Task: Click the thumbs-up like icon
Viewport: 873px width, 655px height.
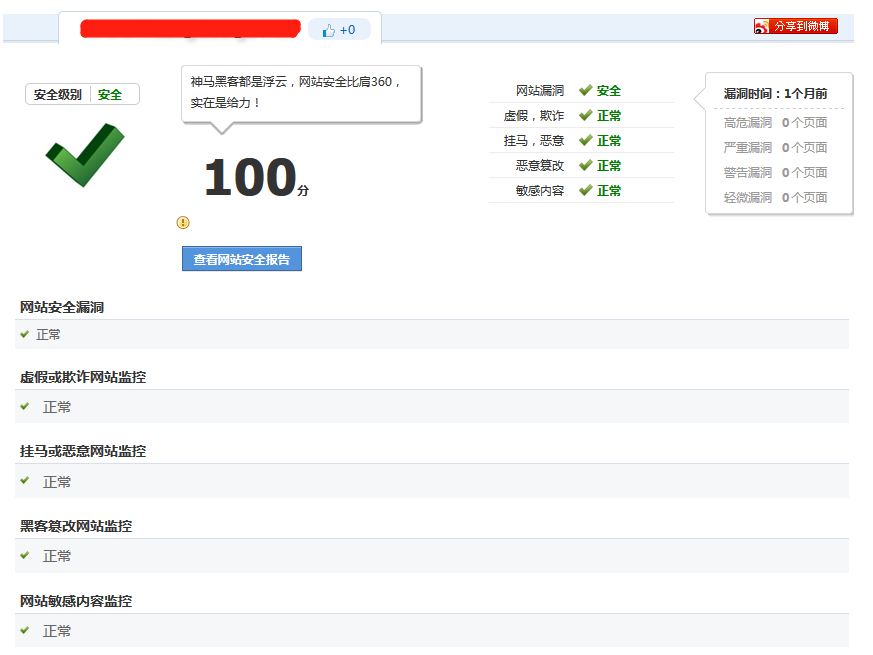Action: pyautogui.click(x=329, y=30)
